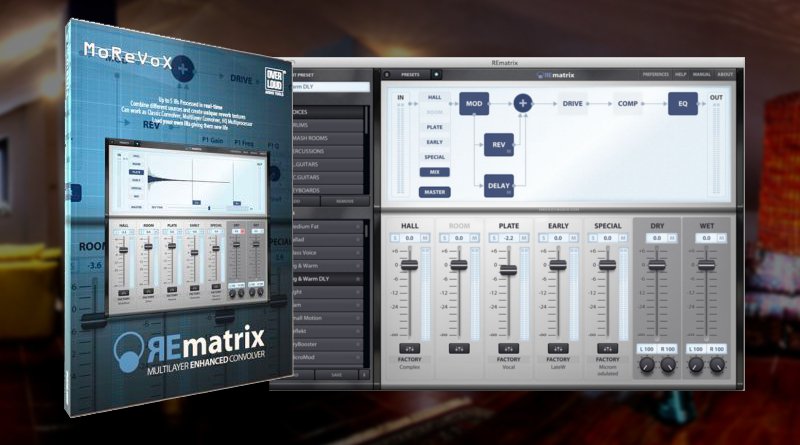
Task: Open HALL channel edit settings icon
Action: click(x=409, y=349)
